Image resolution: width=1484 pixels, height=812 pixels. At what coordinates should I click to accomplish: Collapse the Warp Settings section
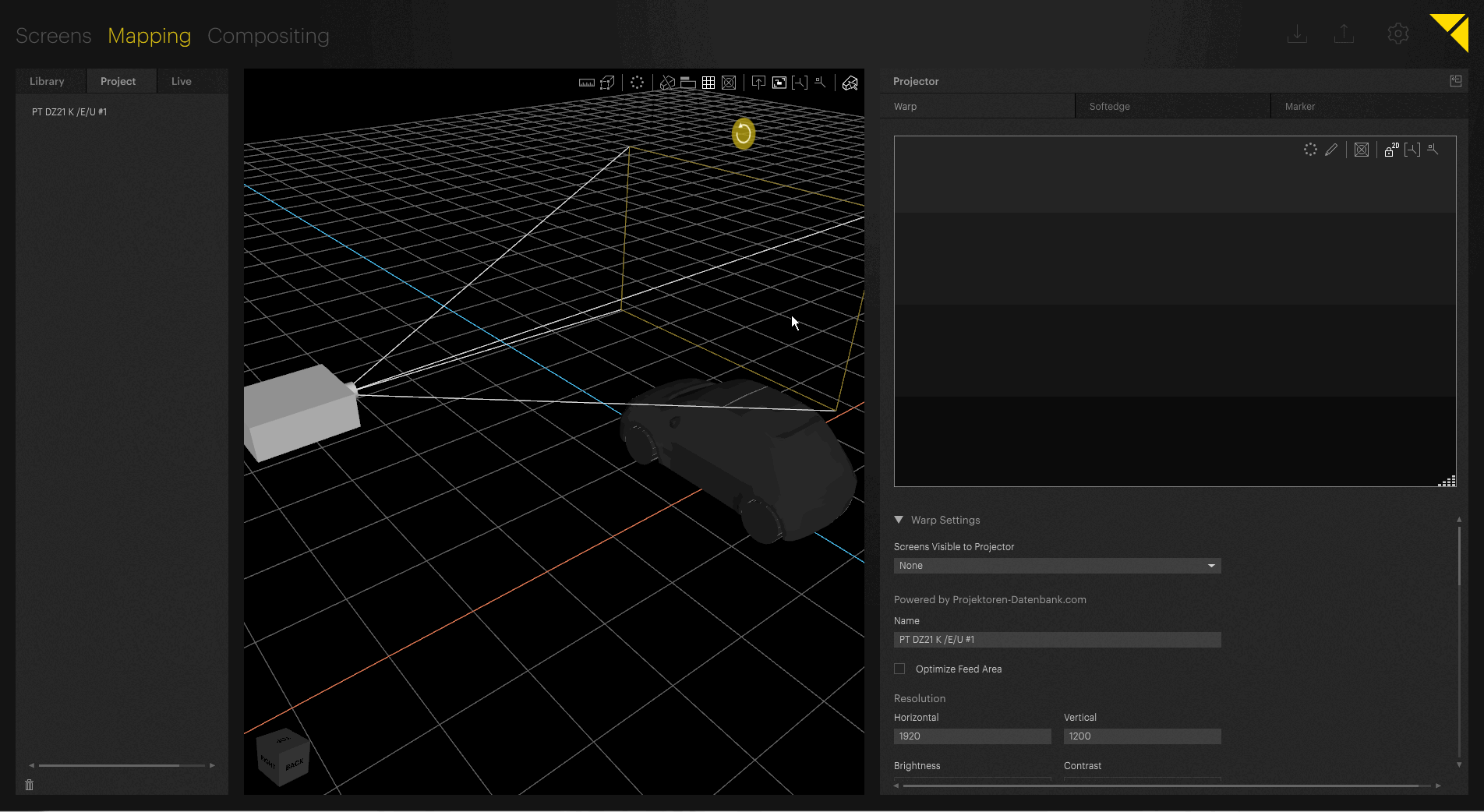(899, 520)
